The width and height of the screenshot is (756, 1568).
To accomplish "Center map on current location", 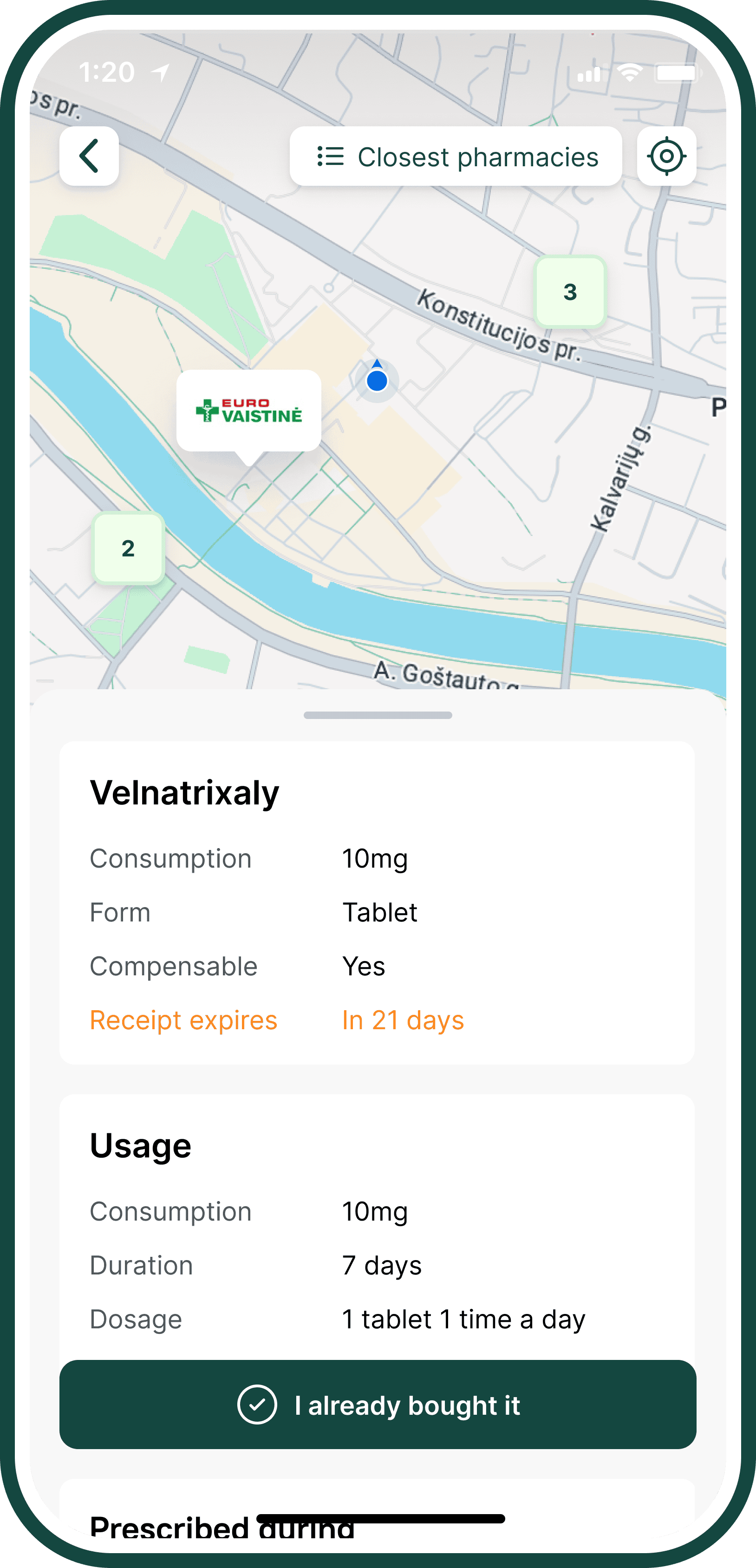I will [666, 157].
